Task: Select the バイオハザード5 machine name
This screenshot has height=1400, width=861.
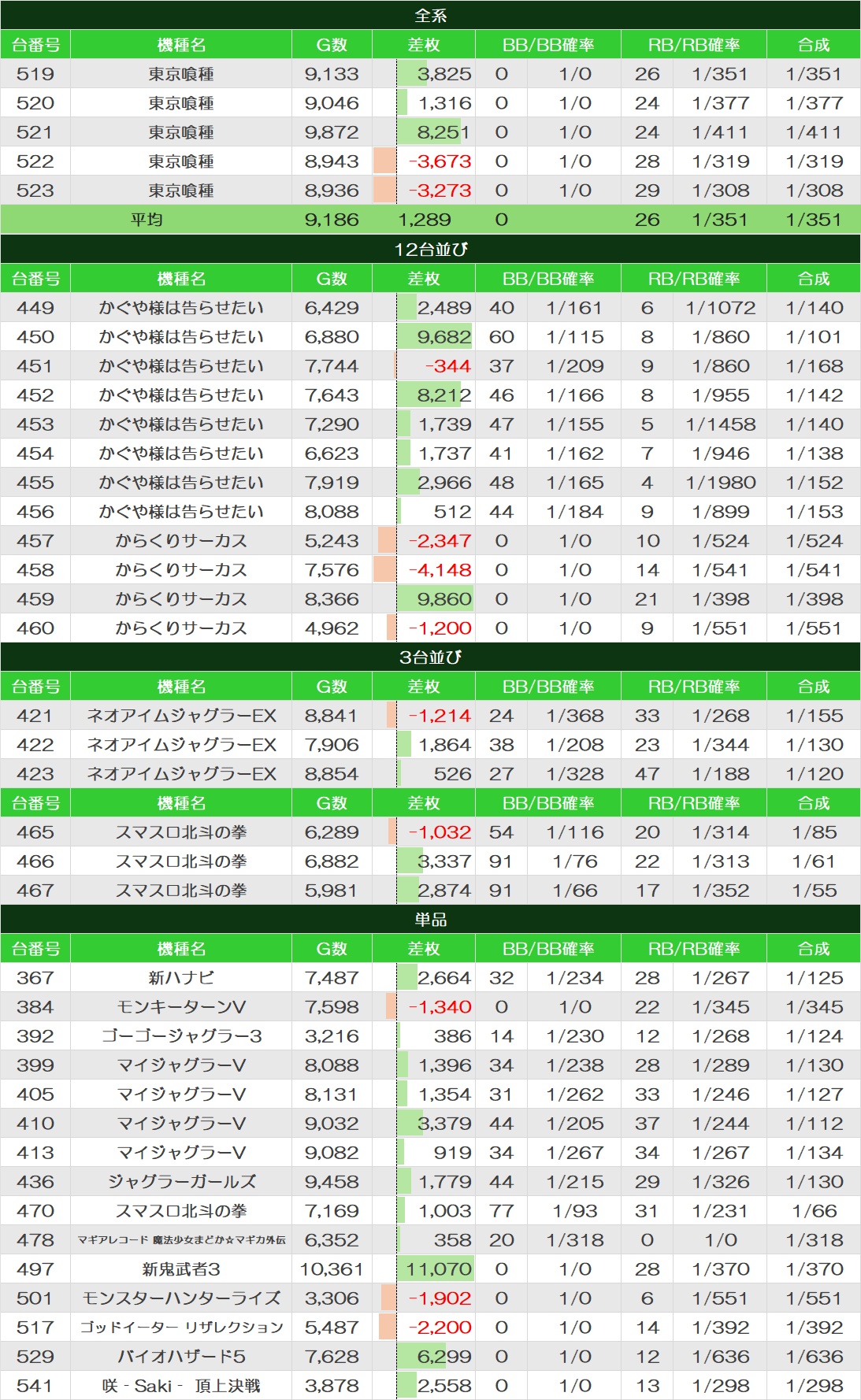Action: [181, 1357]
